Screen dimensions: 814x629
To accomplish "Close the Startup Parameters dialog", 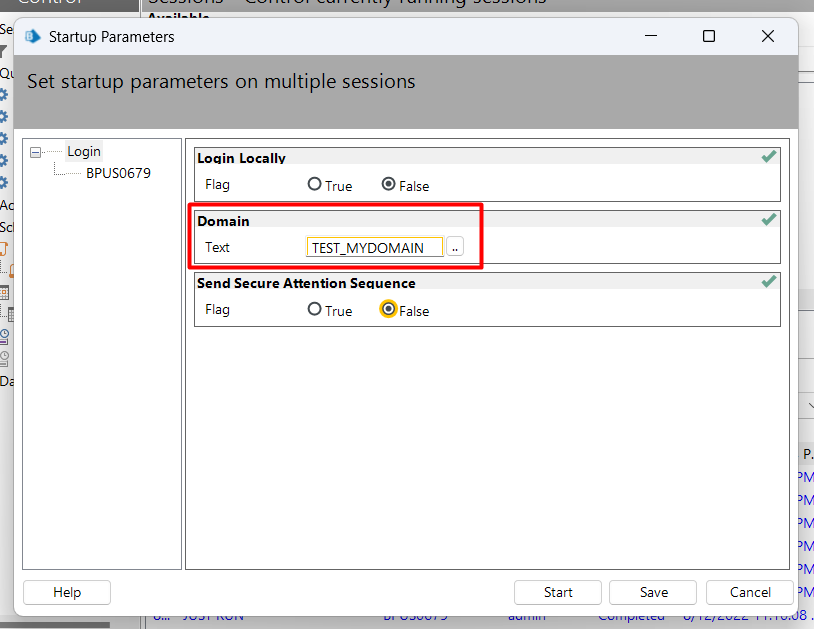I will tap(768, 36).
